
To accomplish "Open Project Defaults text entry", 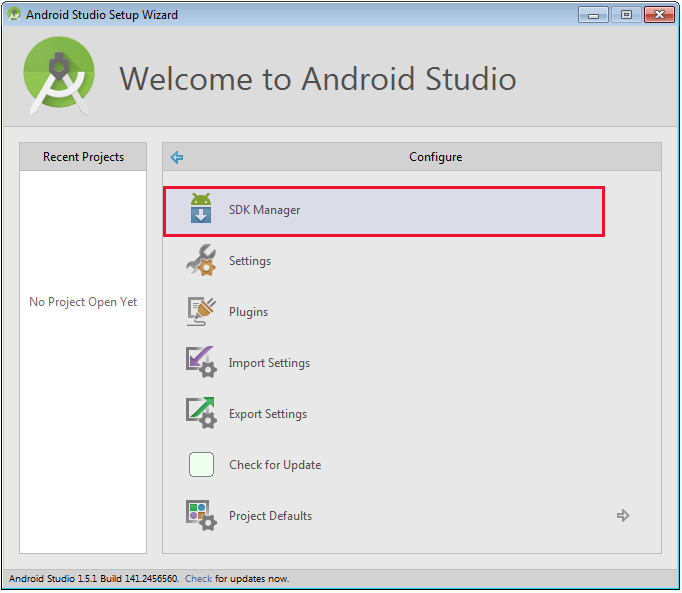I will 271,516.
